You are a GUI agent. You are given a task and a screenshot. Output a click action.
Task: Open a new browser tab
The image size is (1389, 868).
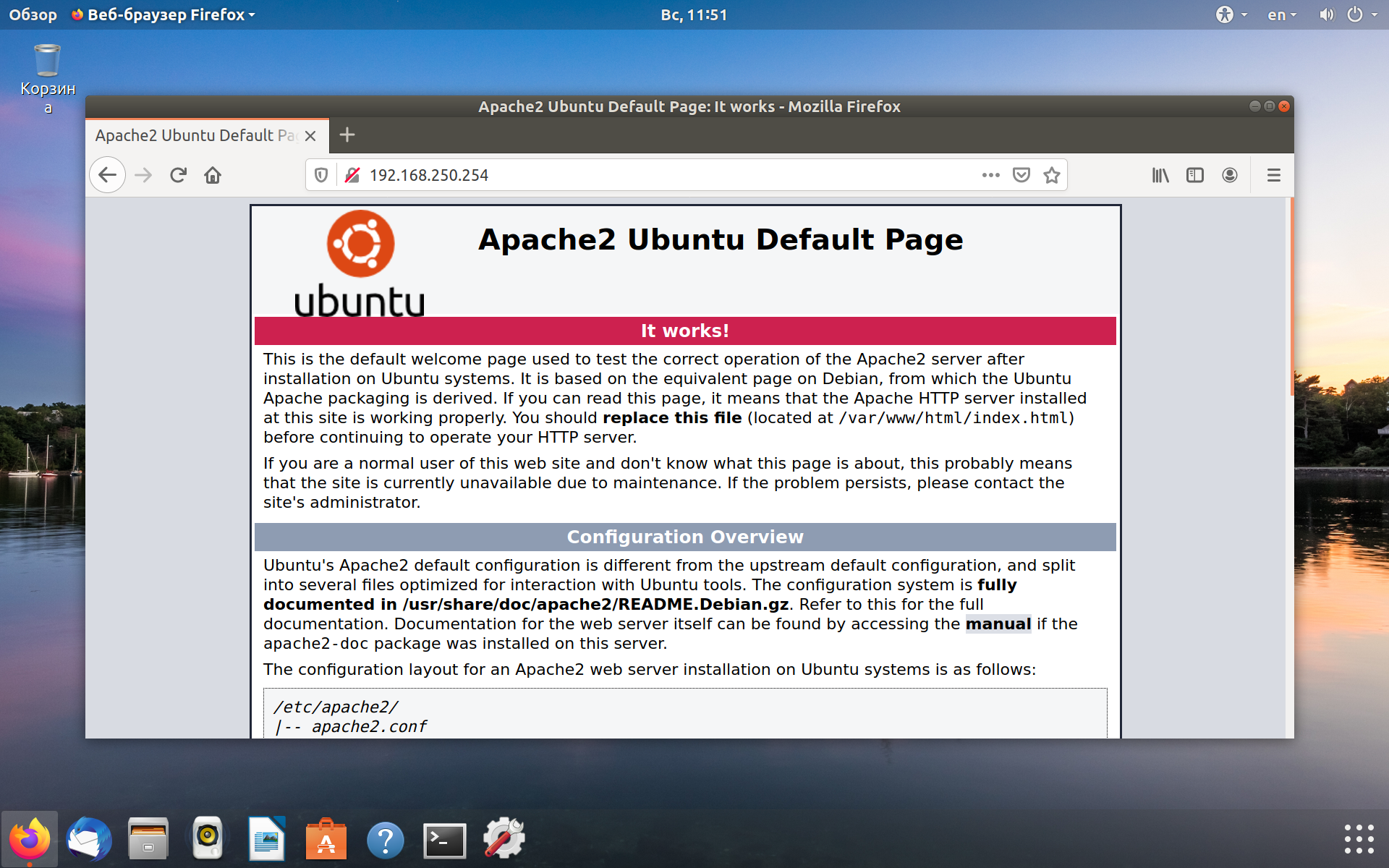[x=347, y=135]
